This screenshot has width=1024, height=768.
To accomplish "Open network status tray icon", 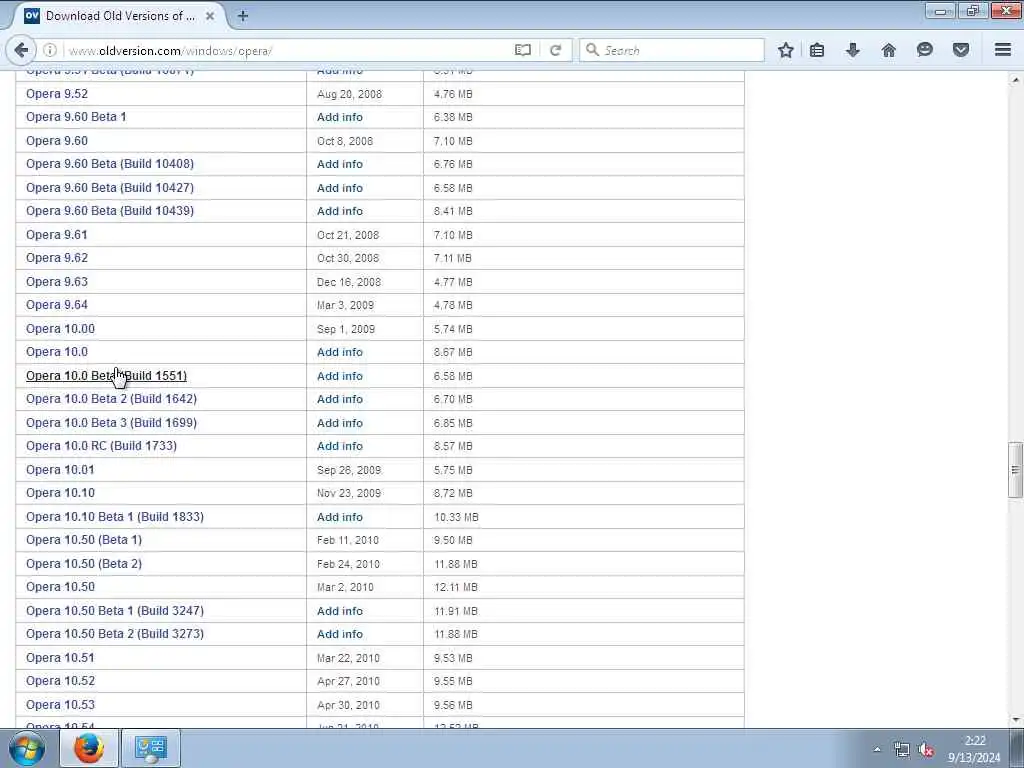I will (902, 750).
